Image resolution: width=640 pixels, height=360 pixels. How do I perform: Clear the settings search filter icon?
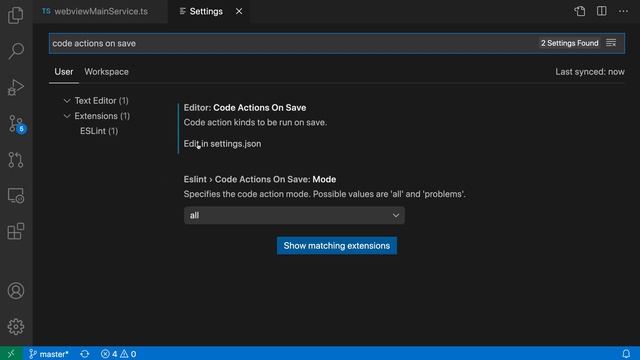coord(611,43)
